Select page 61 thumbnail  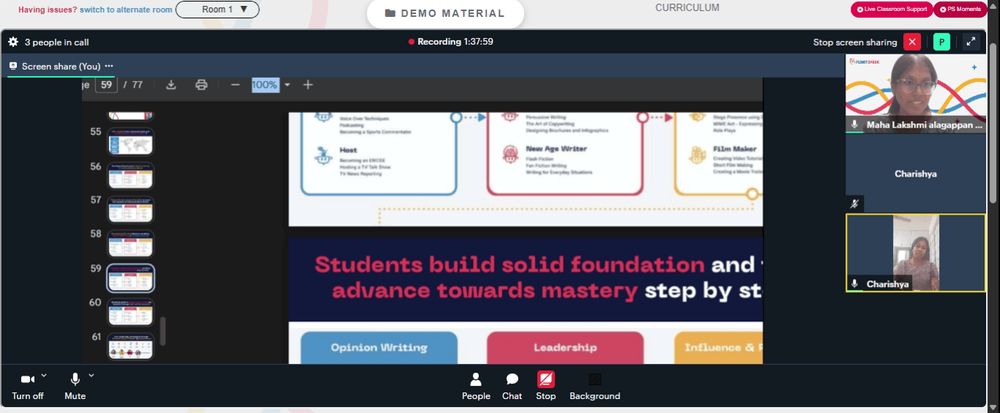[x=131, y=346]
